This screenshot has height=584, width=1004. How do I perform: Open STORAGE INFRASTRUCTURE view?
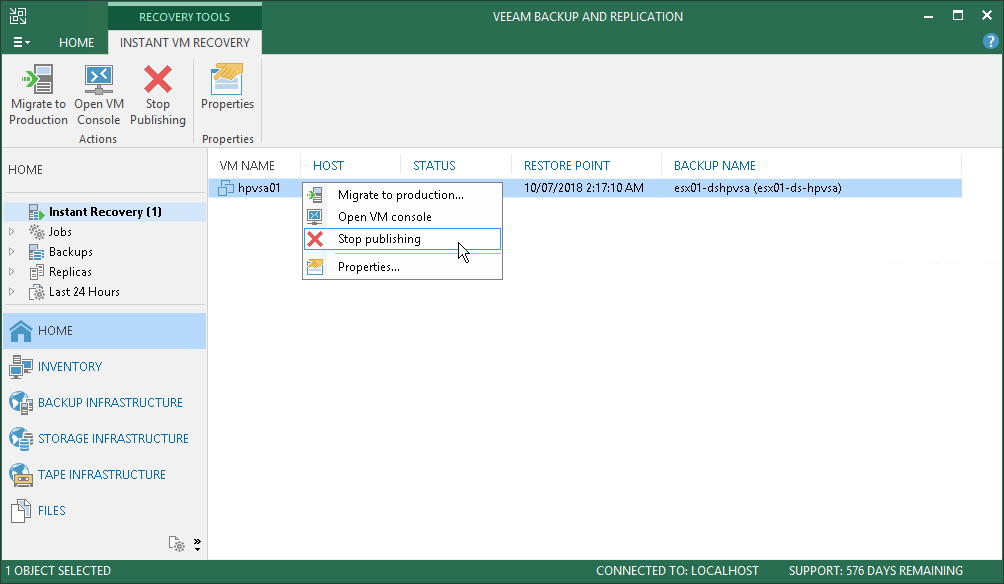click(105, 439)
